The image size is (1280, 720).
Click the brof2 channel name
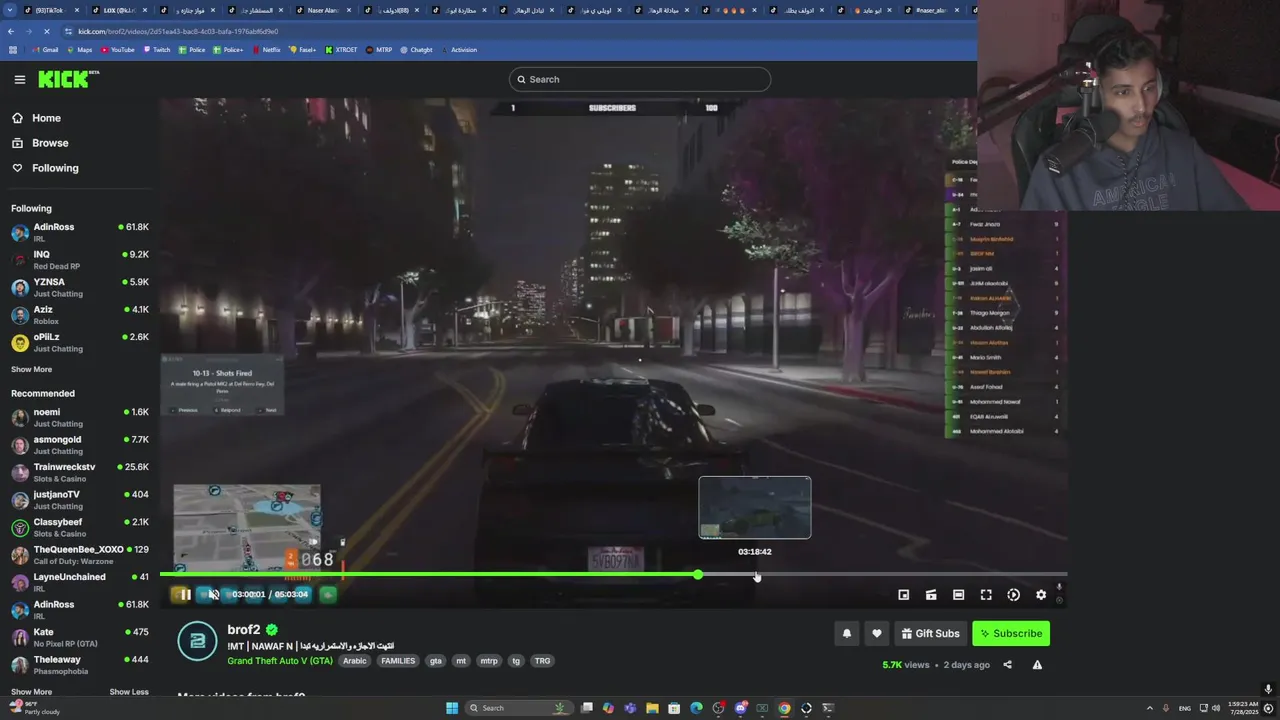tap(244, 630)
